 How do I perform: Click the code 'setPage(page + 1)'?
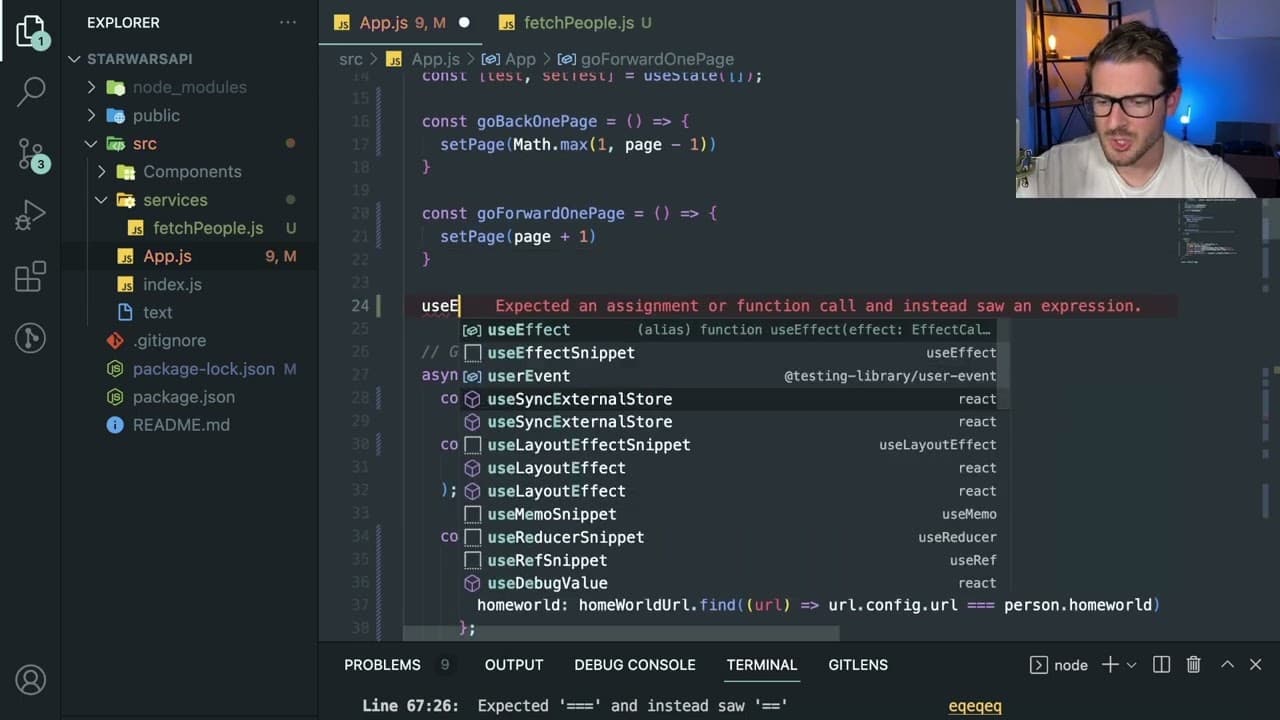click(518, 237)
